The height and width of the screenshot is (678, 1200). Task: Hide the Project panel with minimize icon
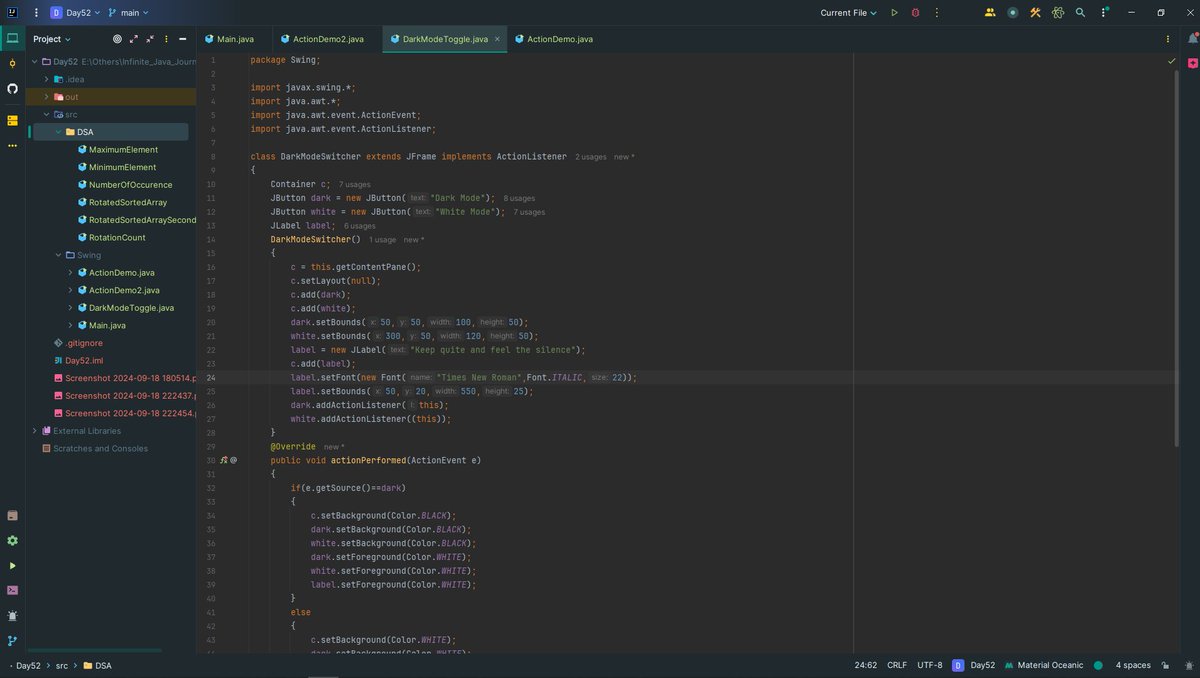coord(183,39)
